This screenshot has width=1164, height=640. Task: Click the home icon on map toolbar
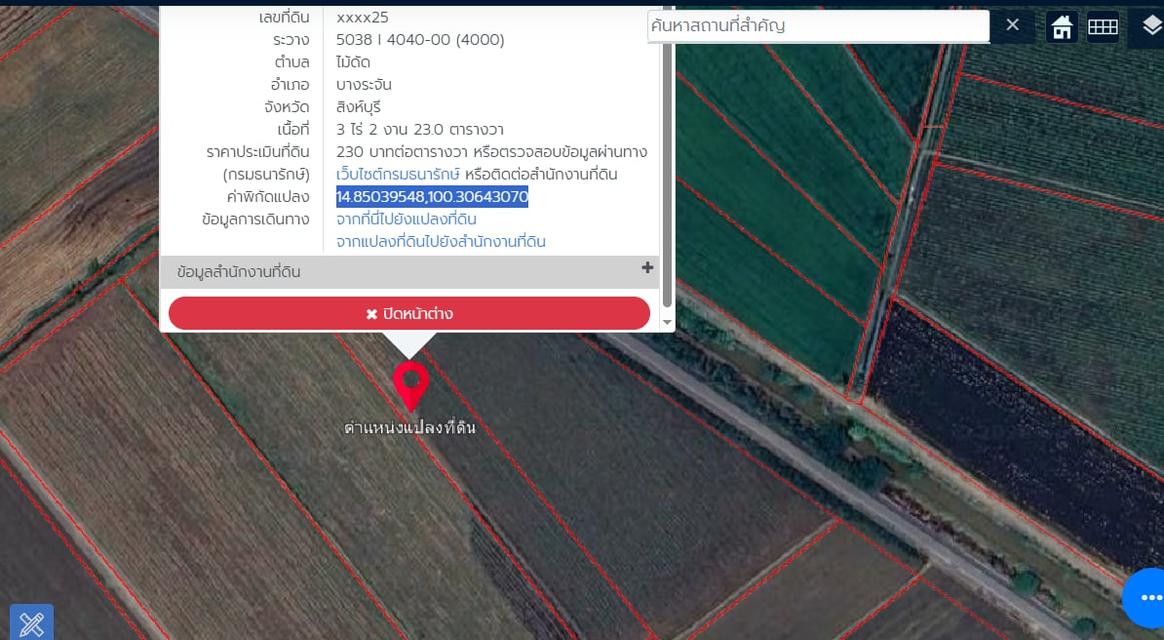[x=1062, y=27]
